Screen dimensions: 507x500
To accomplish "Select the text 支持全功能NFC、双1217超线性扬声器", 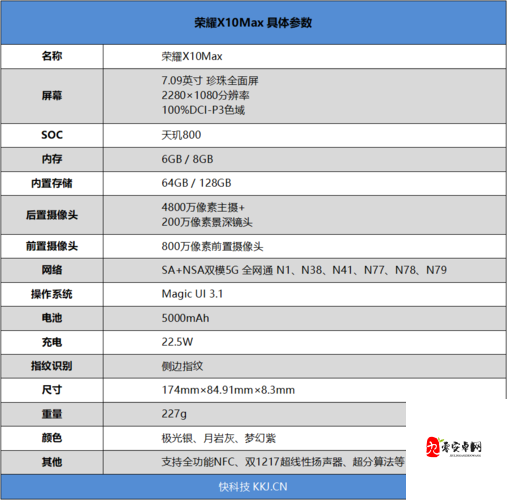I will (x=252, y=462).
